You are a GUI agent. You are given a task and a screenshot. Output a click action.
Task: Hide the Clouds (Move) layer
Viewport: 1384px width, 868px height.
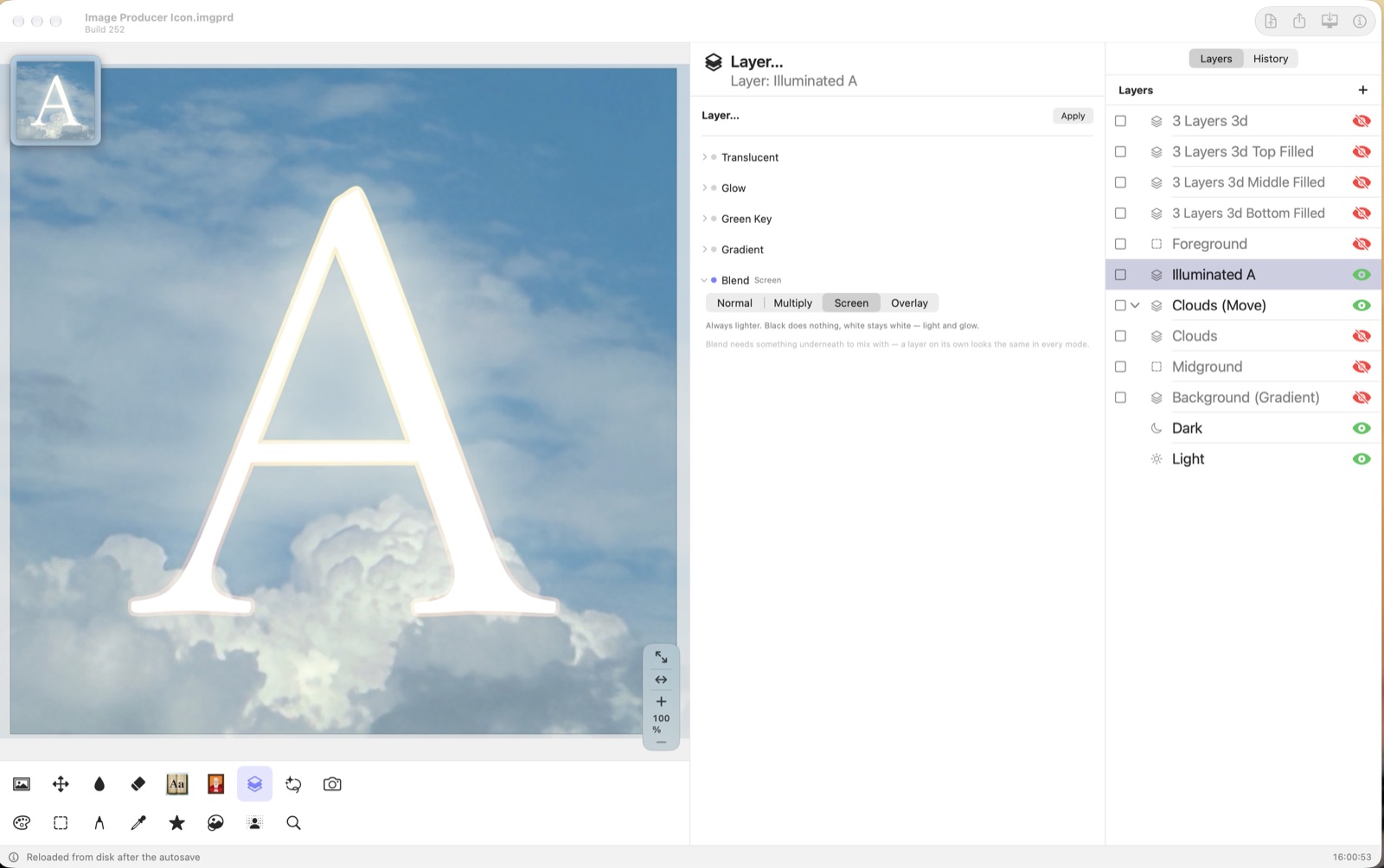tap(1362, 305)
